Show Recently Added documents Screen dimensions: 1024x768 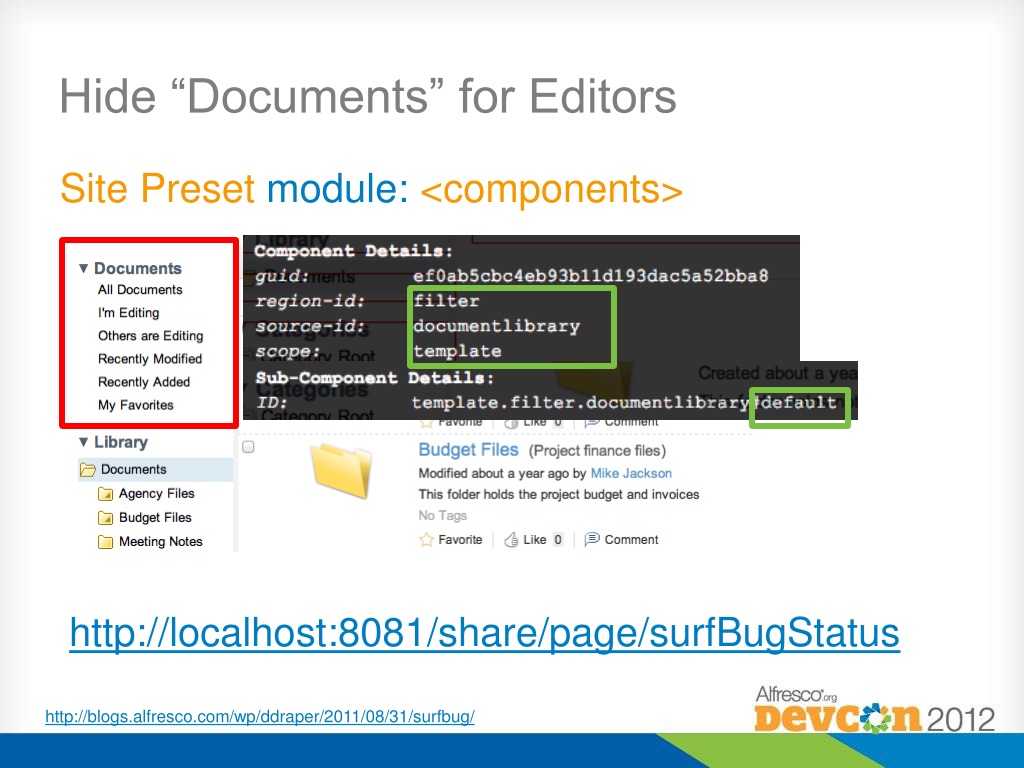pos(144,382)
